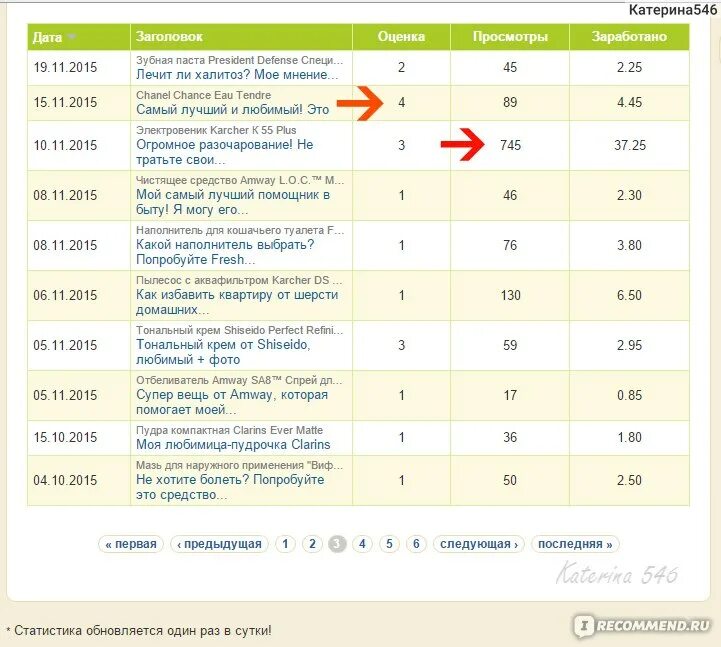Open pagination page 2

(x=312, y=544)
